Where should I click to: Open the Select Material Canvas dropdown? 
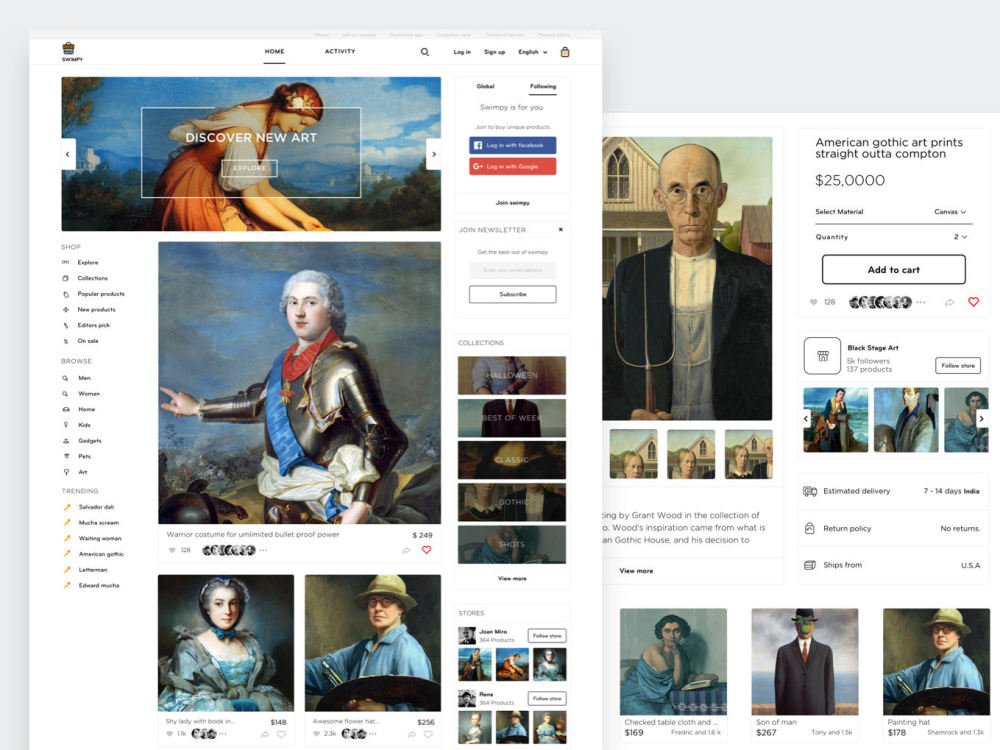click(950, 212)
